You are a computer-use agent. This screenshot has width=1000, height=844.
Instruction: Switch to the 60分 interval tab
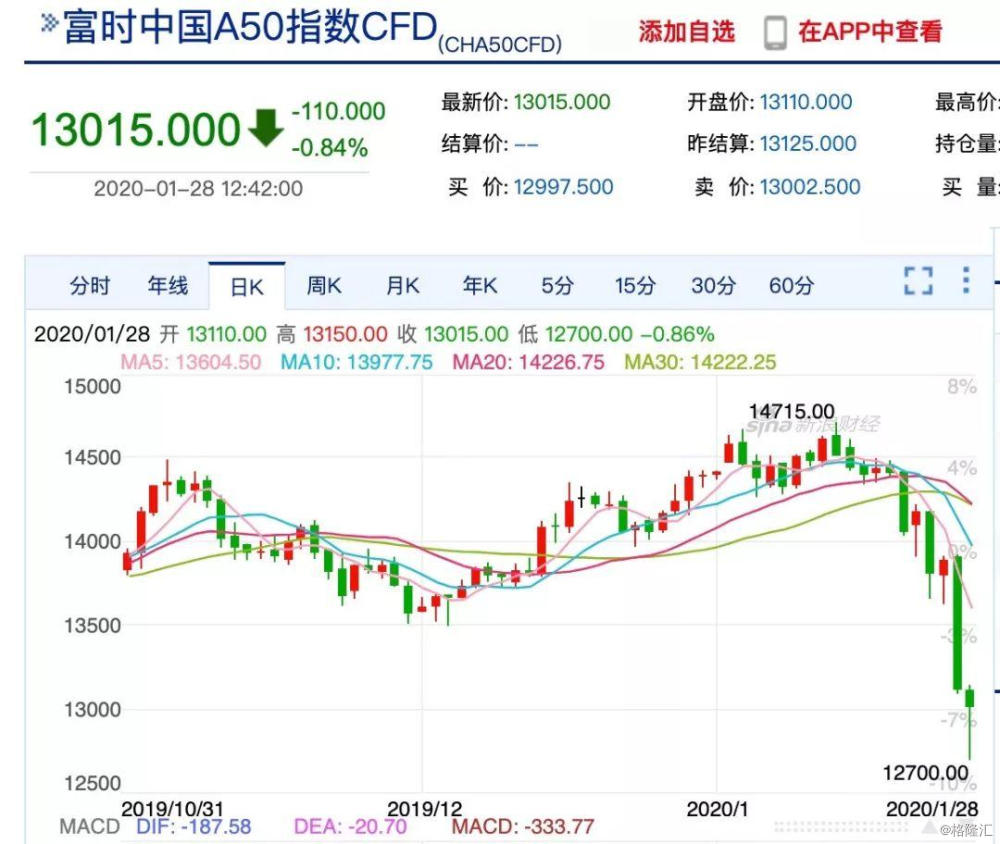pyautogui.click(x=791, y=285)
